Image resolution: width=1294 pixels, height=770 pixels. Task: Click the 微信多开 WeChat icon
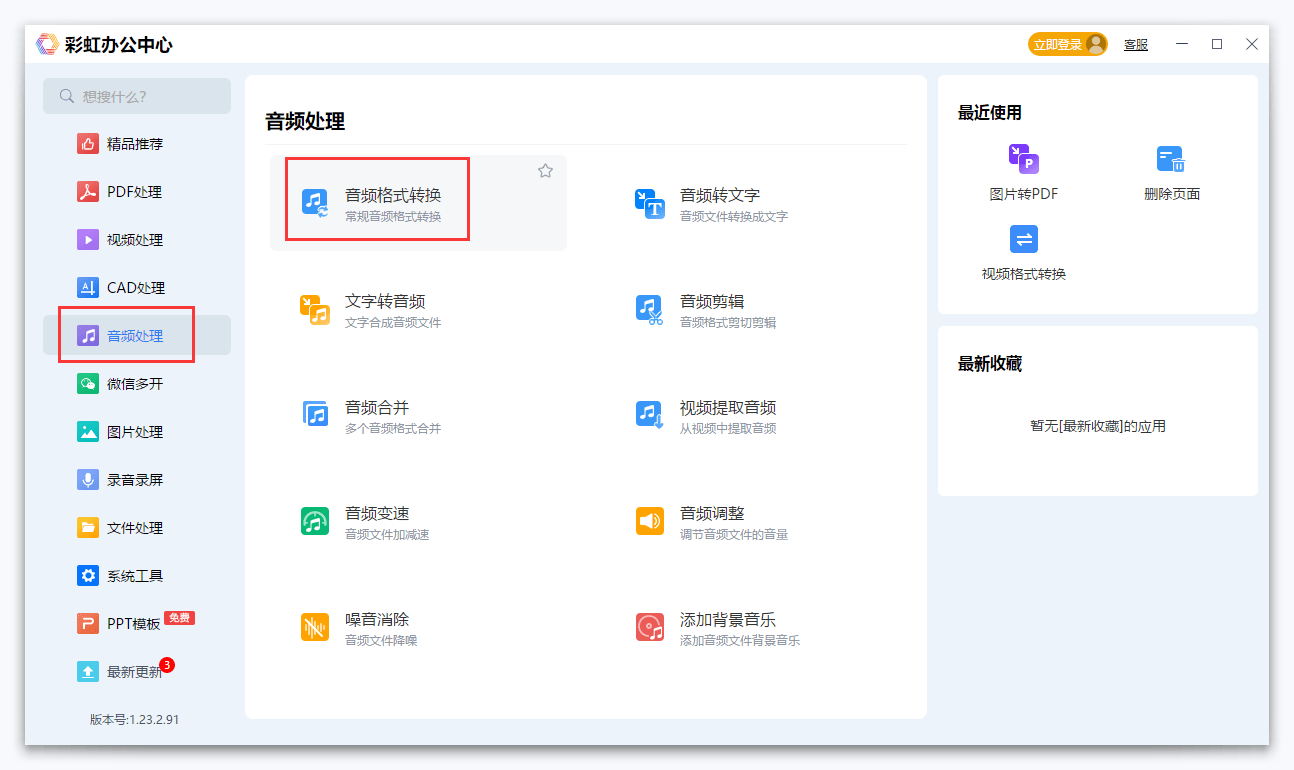click(88, 383)
